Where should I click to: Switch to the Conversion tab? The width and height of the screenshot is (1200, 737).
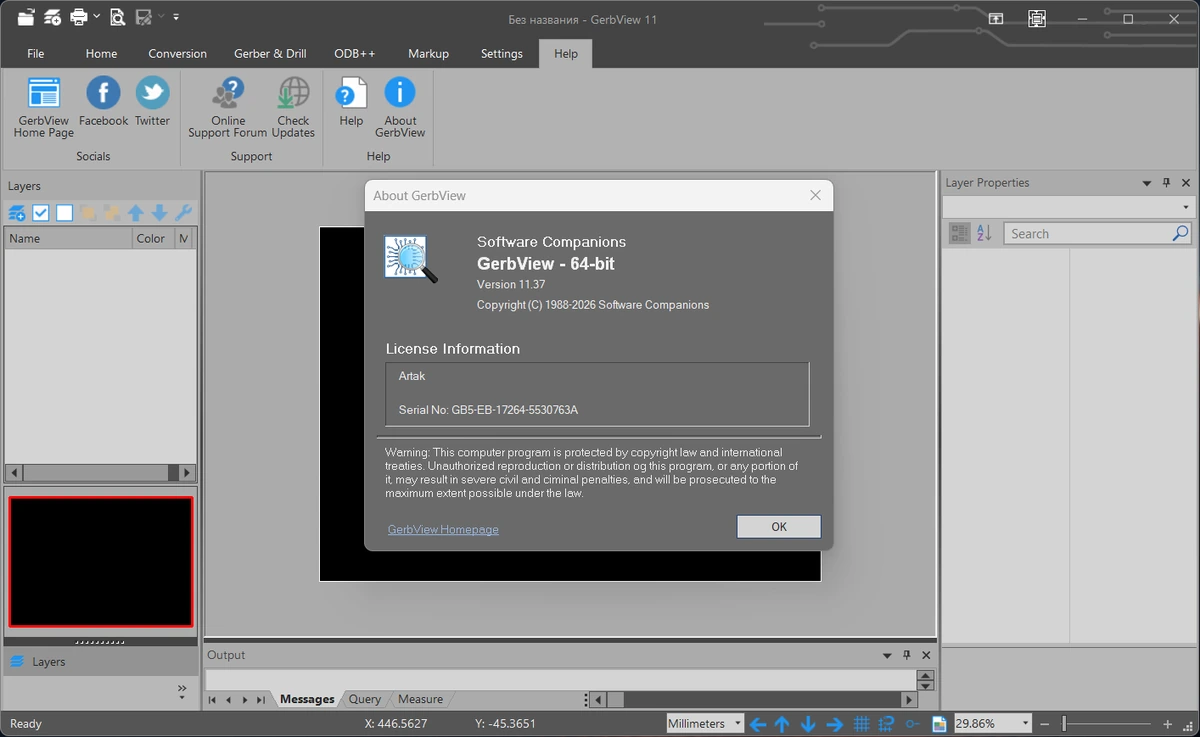click(177, 54)
